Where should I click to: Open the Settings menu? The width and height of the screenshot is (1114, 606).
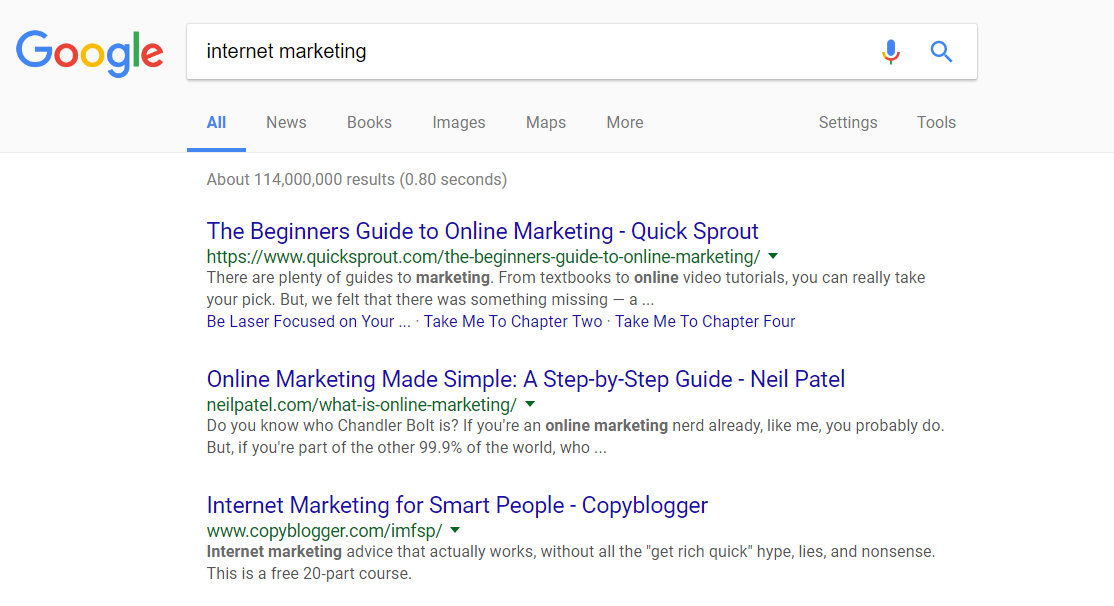click(x=848, y=122)
